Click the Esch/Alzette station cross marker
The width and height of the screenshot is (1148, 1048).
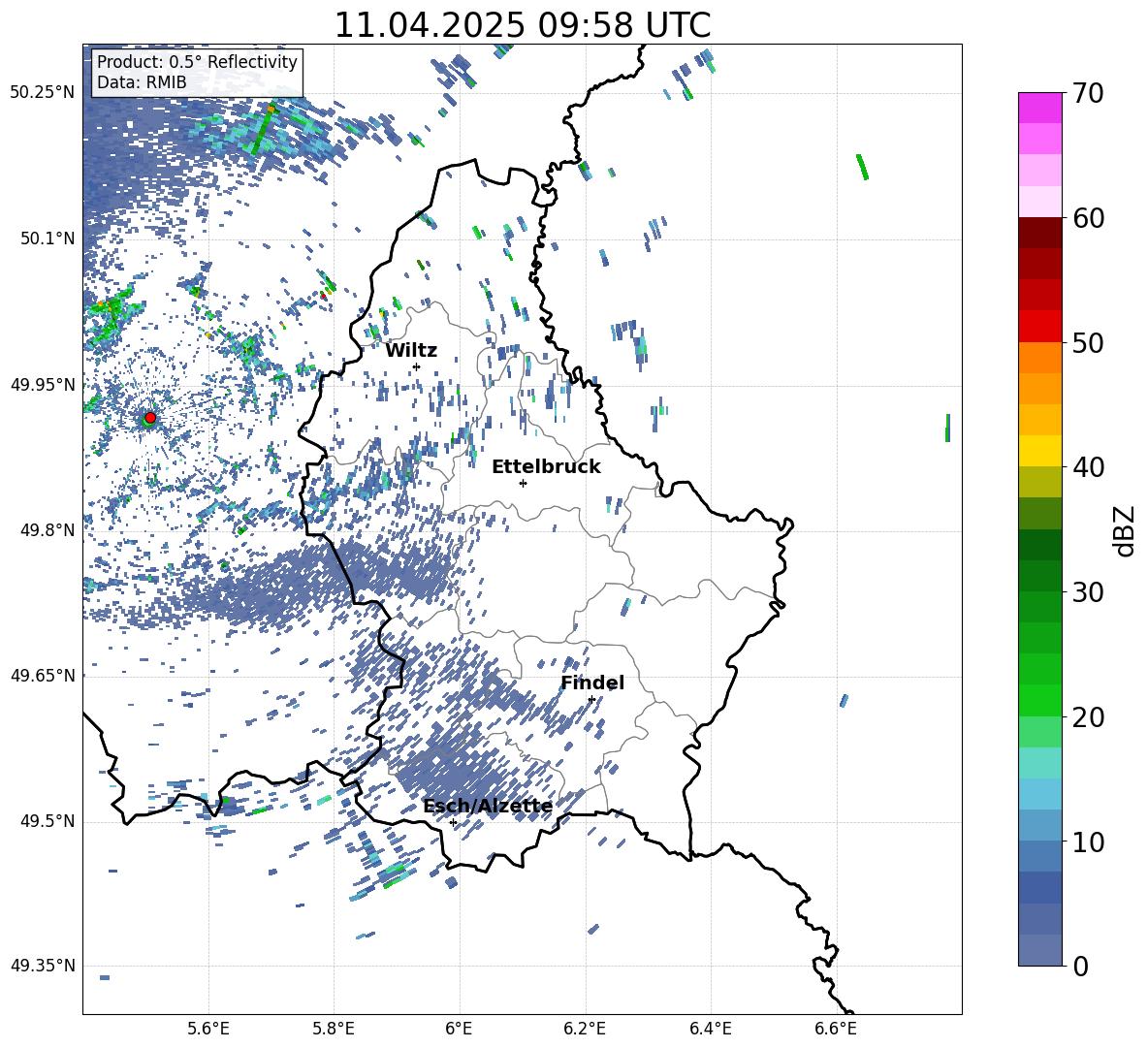[x=453, y=822]
